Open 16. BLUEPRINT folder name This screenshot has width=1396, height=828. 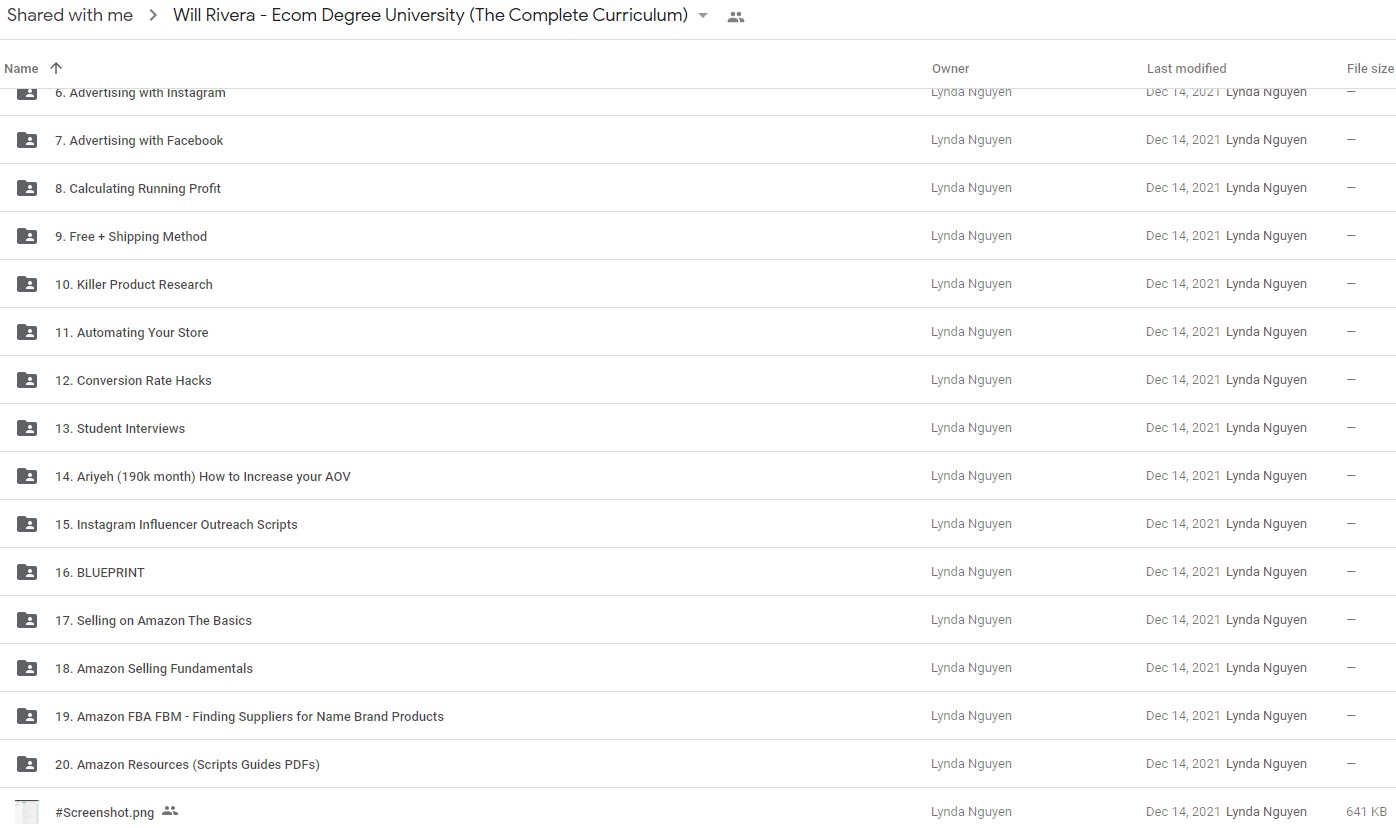click(x=100, y=573)
